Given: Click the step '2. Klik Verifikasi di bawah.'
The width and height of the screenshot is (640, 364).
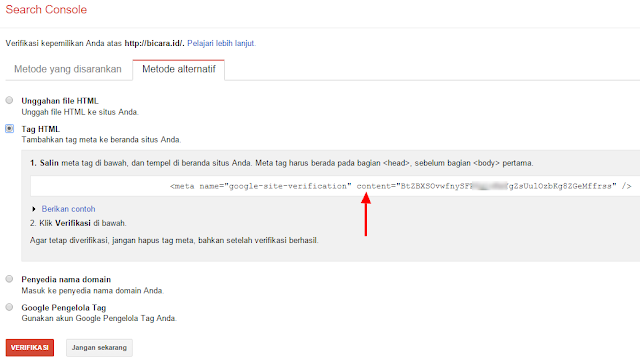Looking at the screenshot, I should coord(78,223).
